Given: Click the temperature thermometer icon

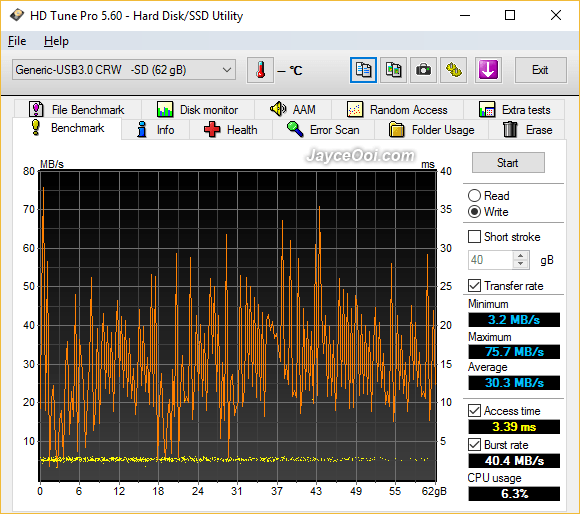Looking at the screenshot, I should 260,70.
